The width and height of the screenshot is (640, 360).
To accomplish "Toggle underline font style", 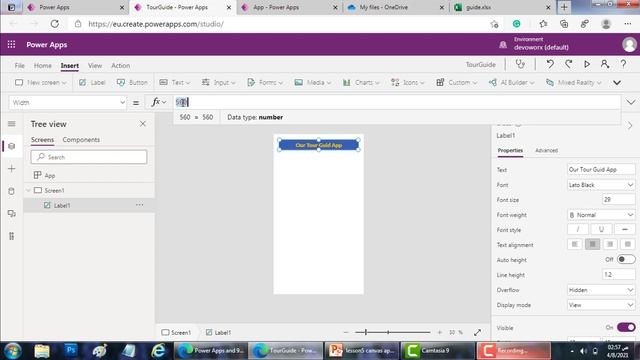I will click(601, 229).
